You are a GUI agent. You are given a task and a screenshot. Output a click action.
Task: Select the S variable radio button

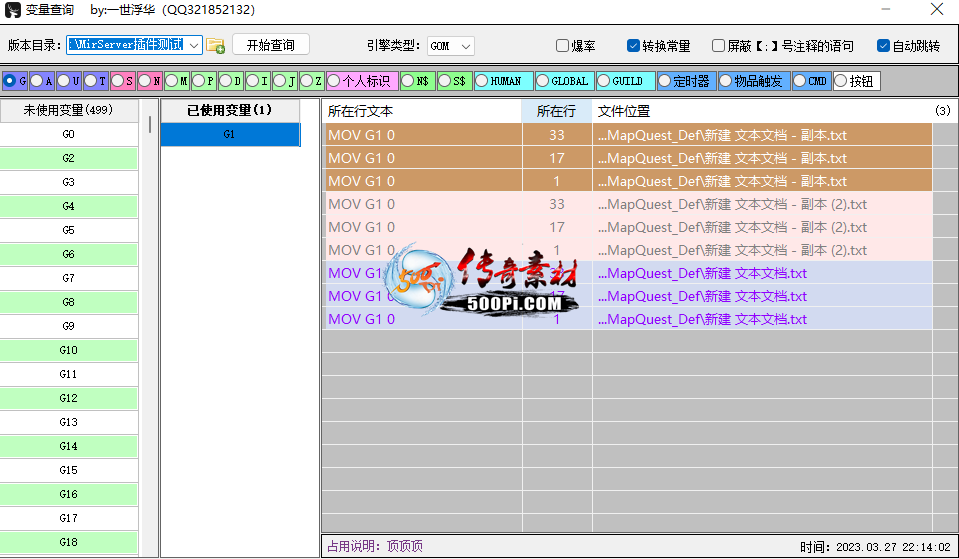coord(117,81)
